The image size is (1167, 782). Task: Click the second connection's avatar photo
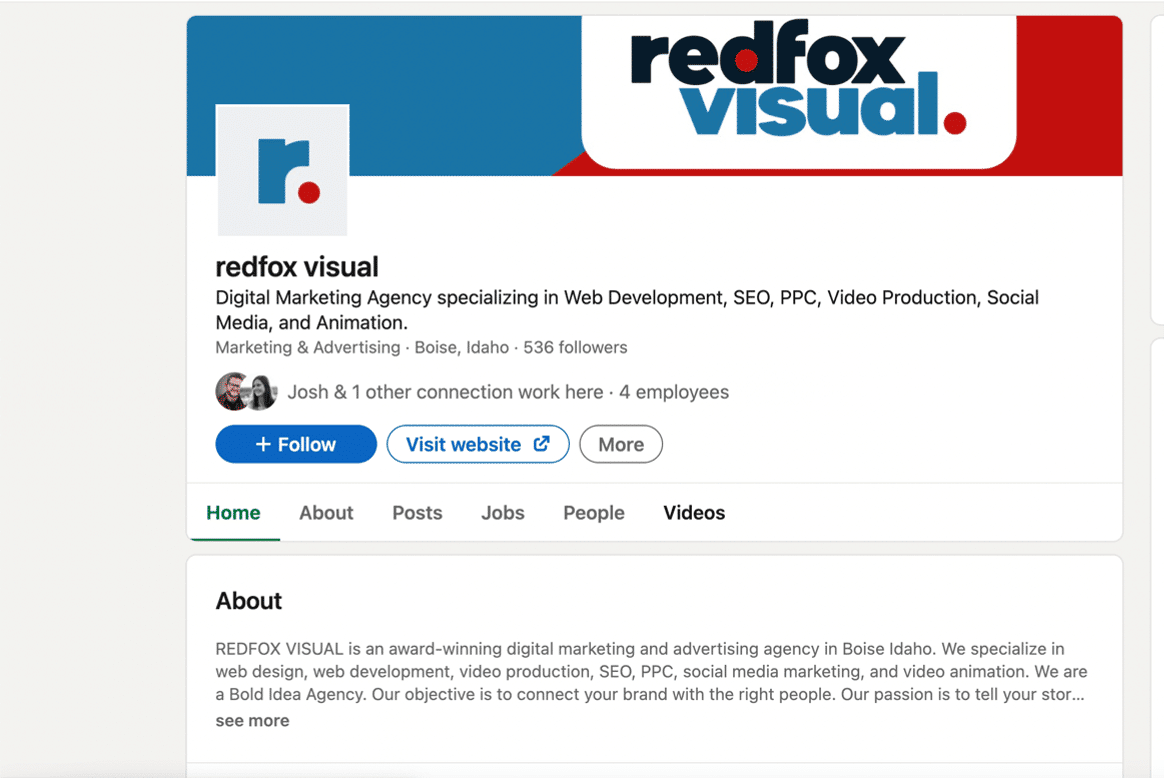click(x=262, y=392)
